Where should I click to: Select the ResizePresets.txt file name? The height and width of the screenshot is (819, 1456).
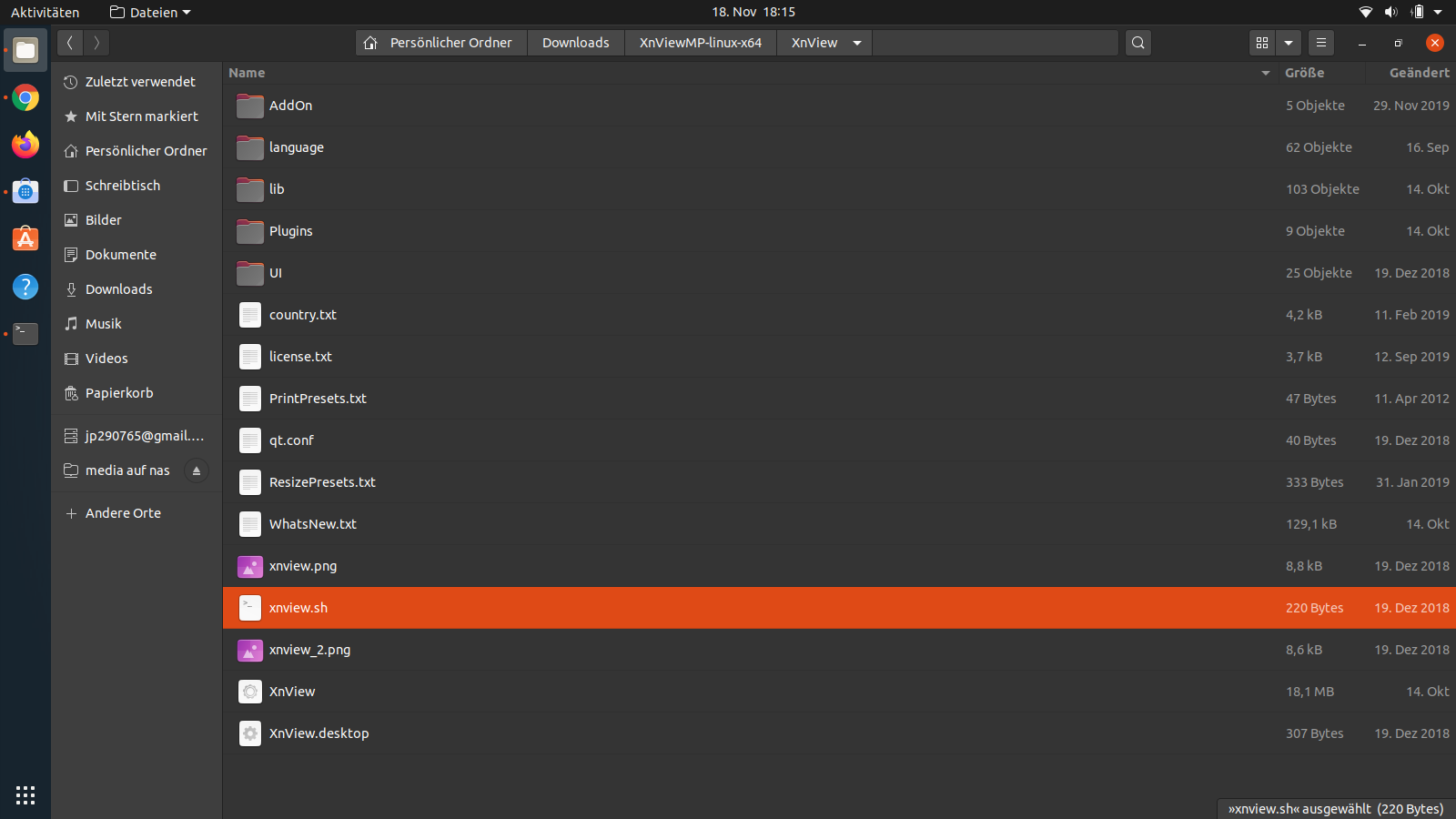click(322, 482)
